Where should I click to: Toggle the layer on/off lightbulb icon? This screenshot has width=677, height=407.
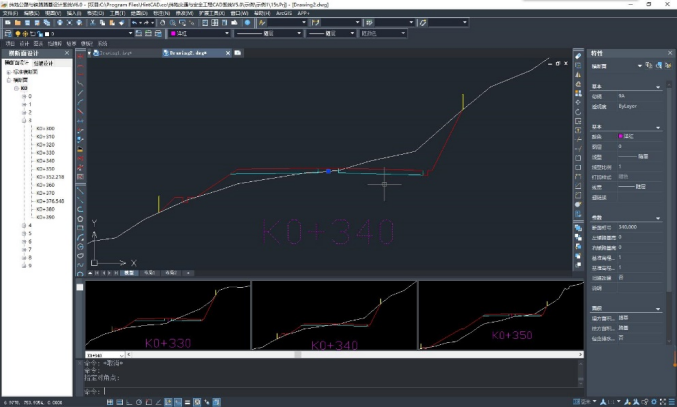tap(17, 33)
